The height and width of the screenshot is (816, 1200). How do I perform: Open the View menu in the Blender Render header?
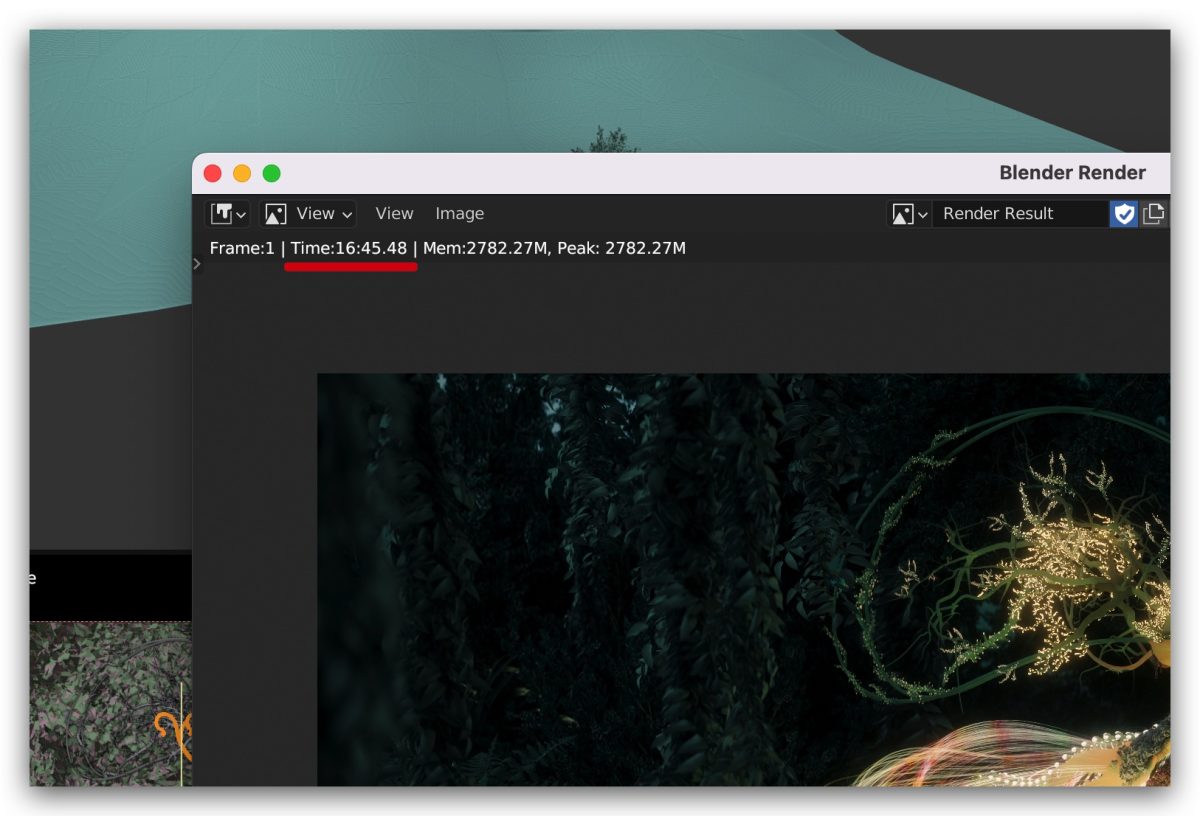(x=394, y=214)
